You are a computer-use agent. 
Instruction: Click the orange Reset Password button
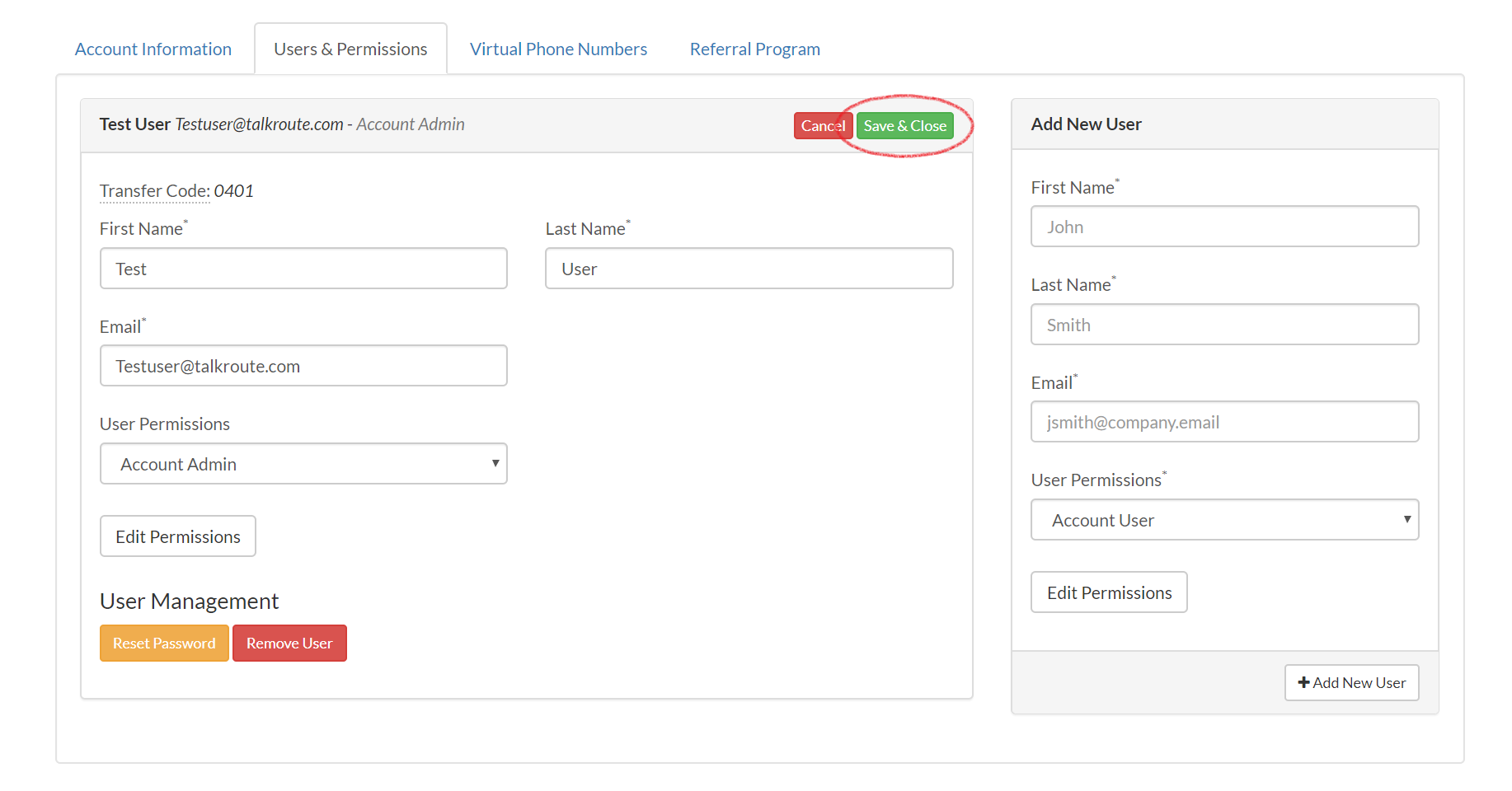coord(164,644)
